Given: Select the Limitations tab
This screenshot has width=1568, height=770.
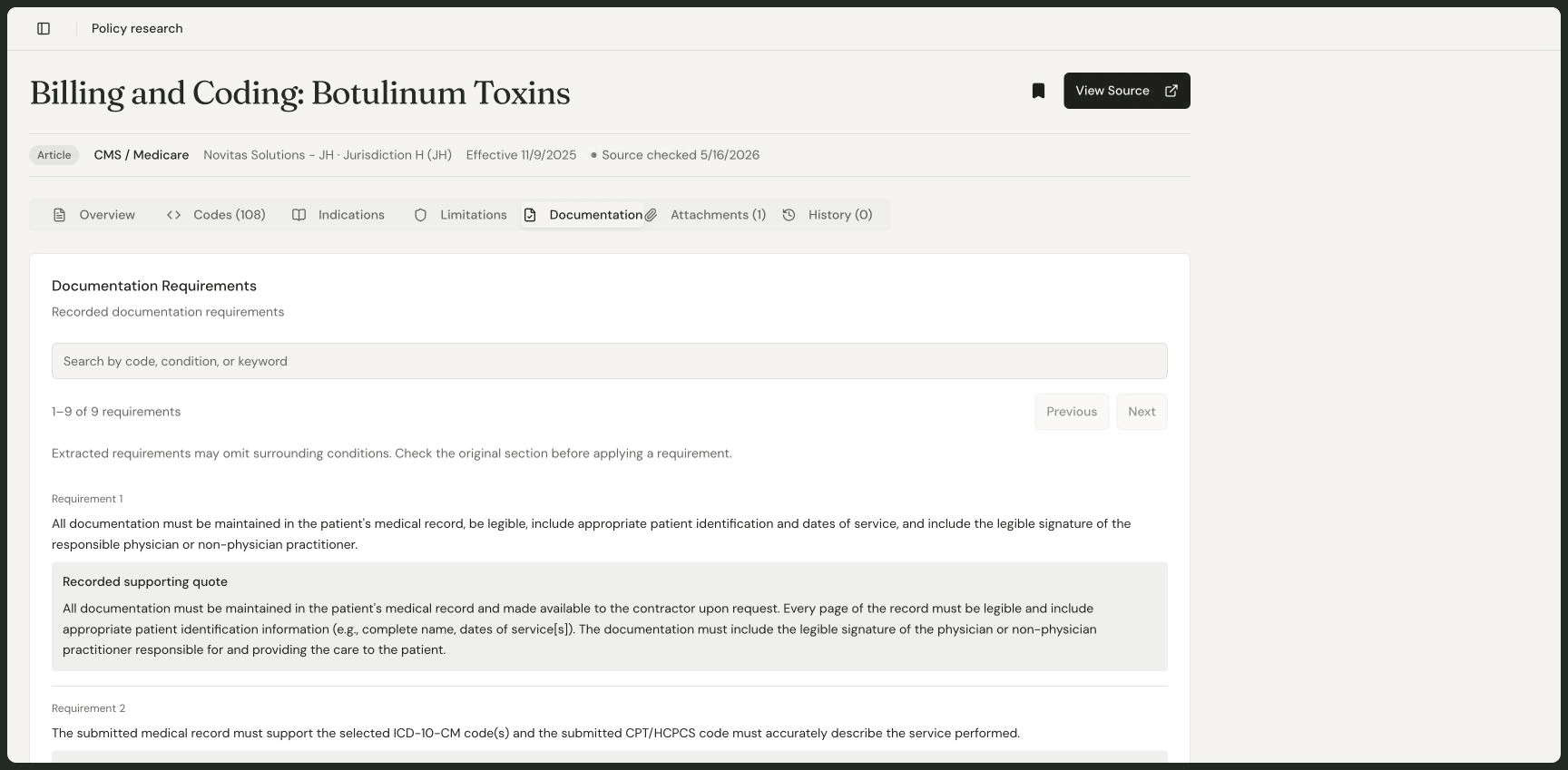Looking at the screenshot, I should coord(461,215).
